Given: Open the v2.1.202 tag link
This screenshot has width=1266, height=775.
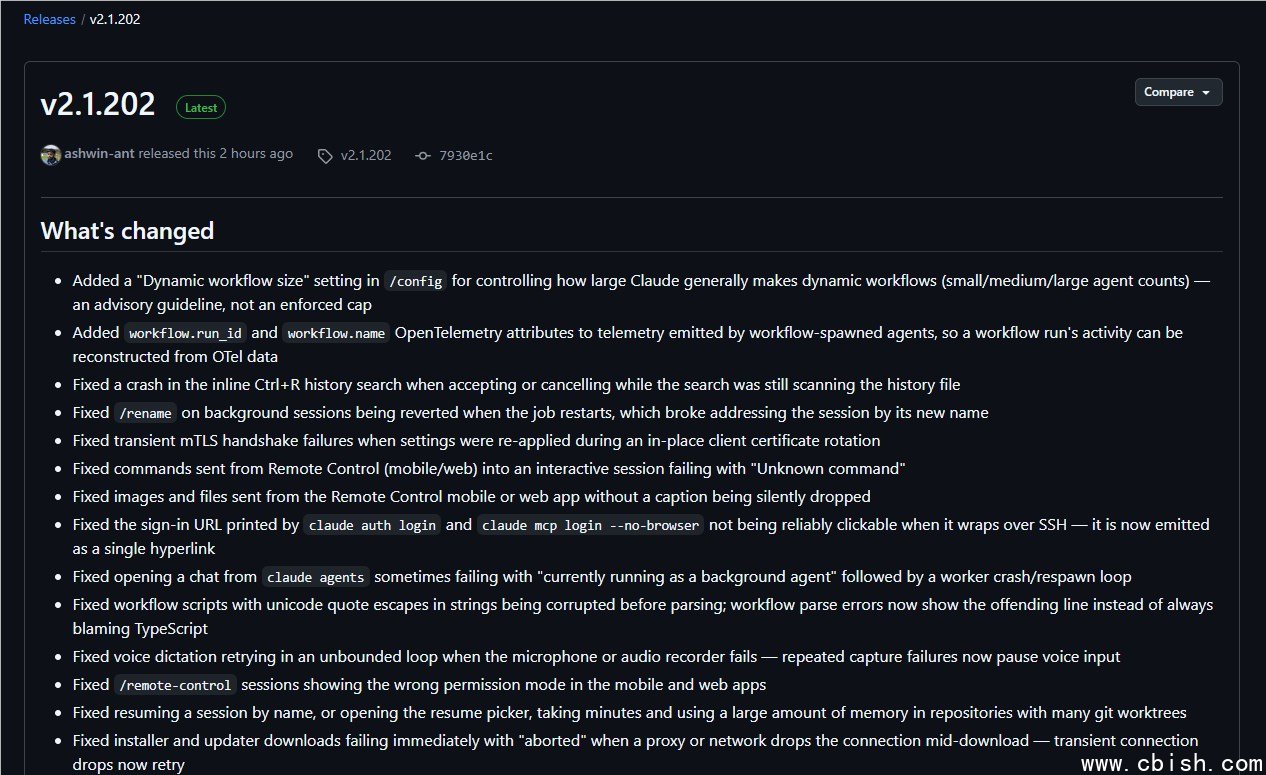Looking at the screenshot, I should coord(366,156).
